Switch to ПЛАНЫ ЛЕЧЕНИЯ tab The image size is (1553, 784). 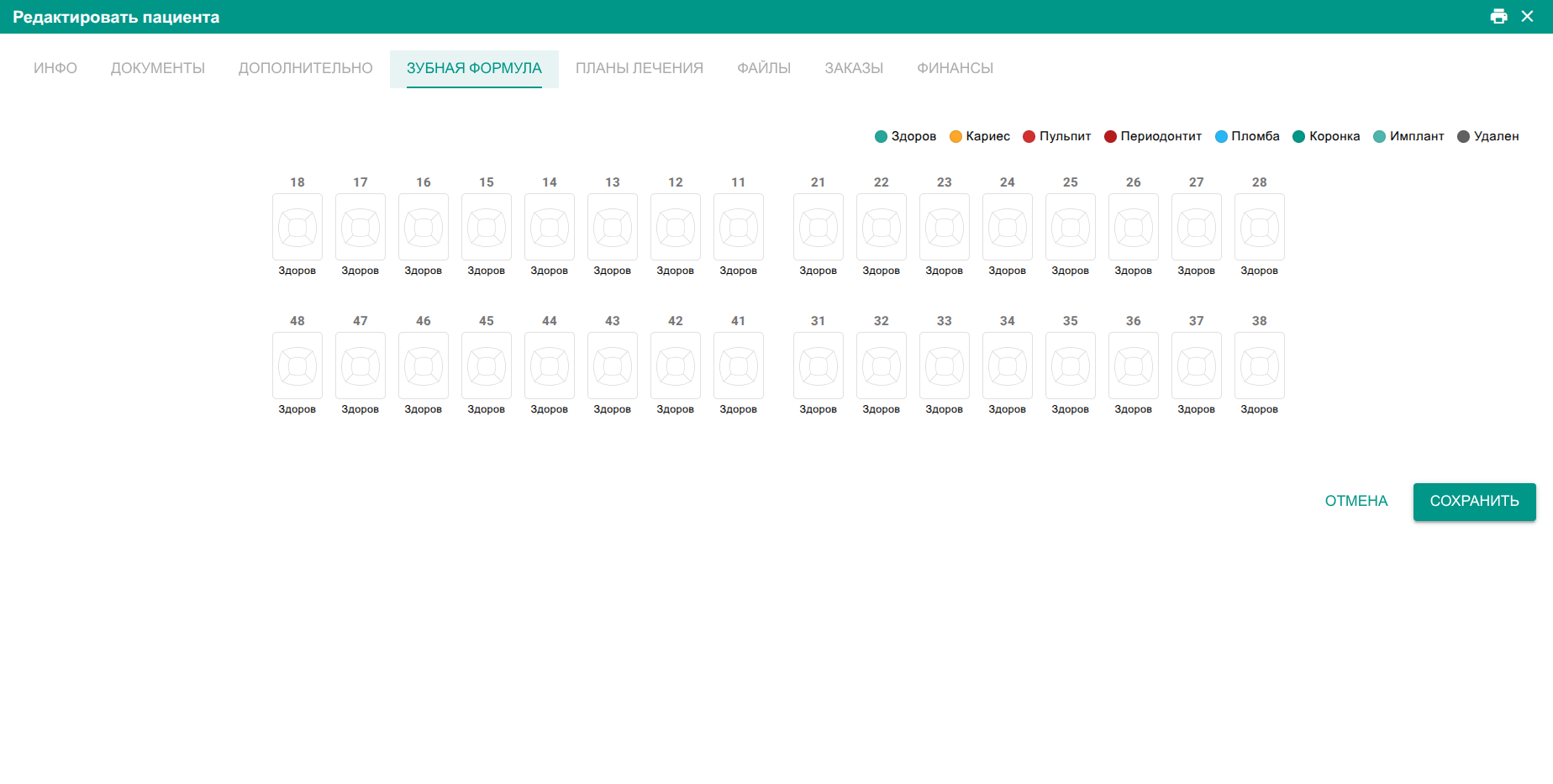pyautogui.click(x=640, y=68)
